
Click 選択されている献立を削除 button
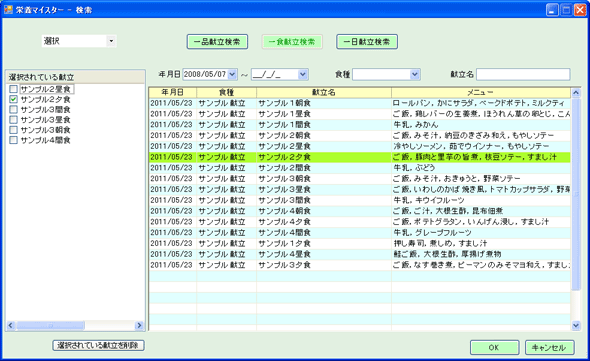[x=98, y=345]
